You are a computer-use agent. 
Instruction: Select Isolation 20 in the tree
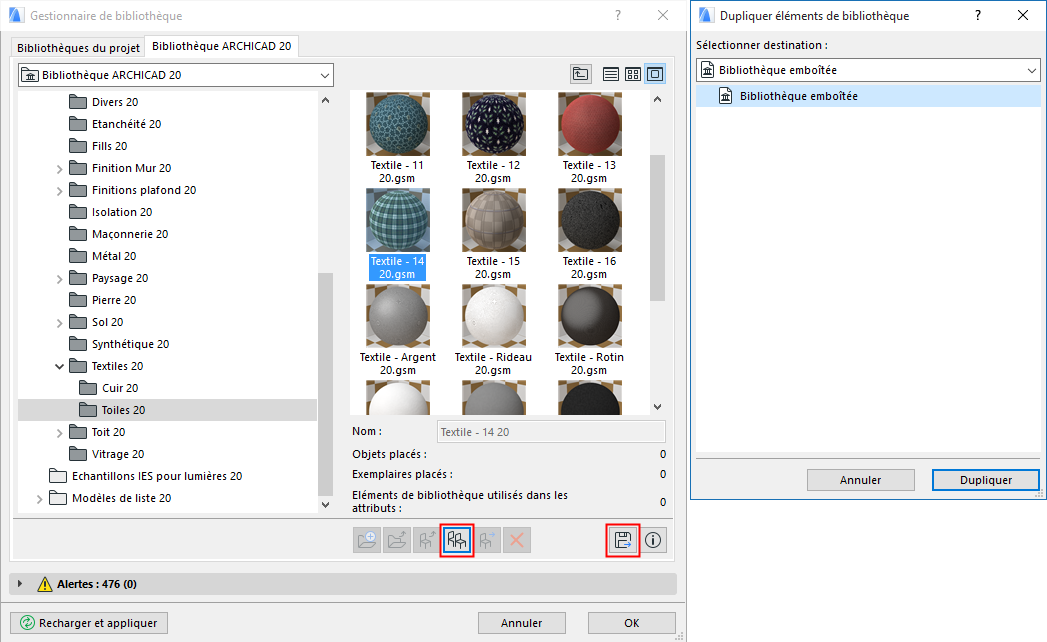(122, 212)
